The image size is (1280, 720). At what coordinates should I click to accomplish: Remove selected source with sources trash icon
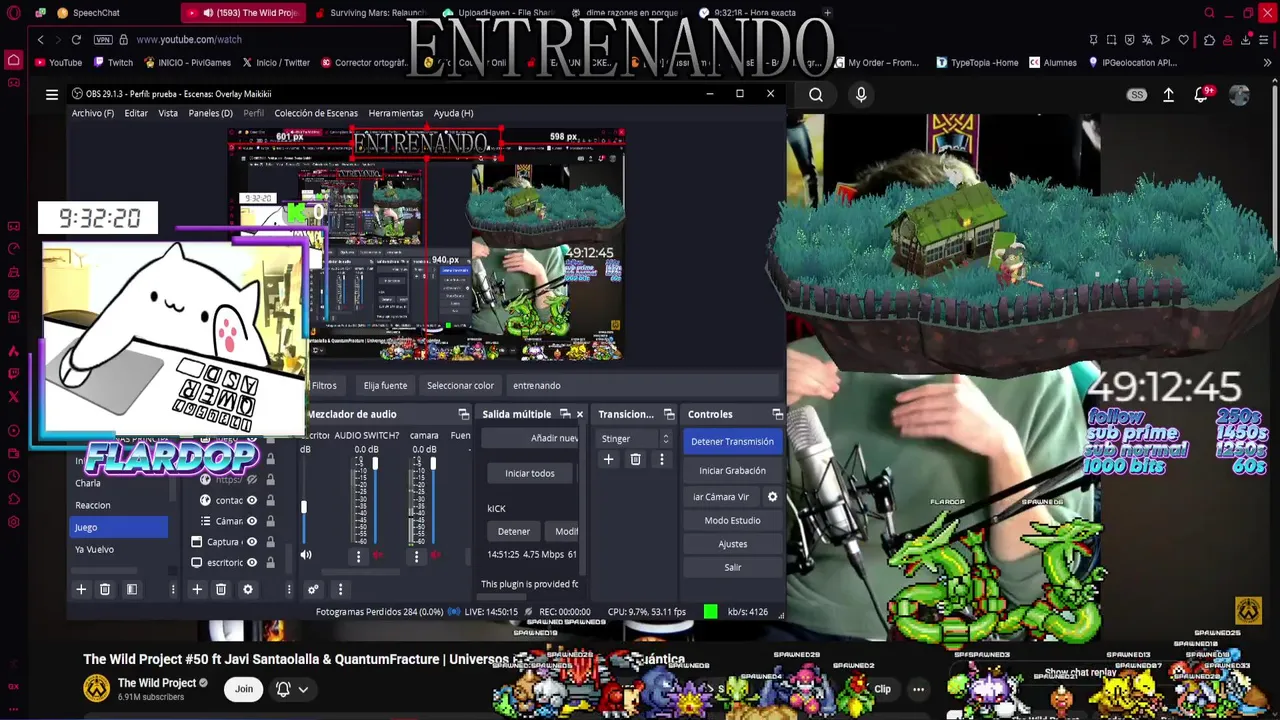click(221, 589)
